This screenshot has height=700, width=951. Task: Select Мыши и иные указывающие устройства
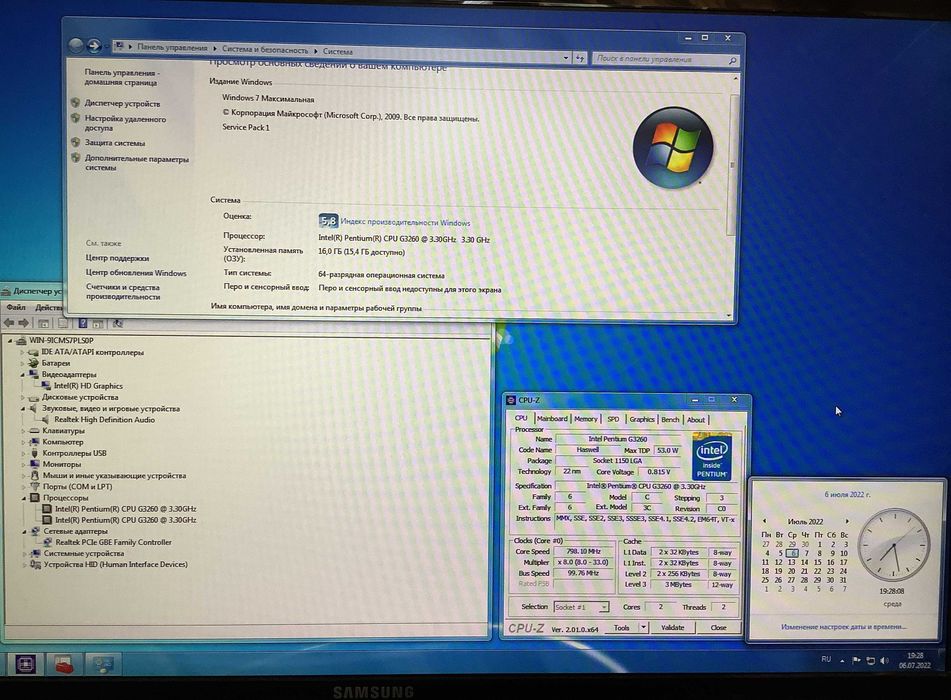tap(114, 476)
